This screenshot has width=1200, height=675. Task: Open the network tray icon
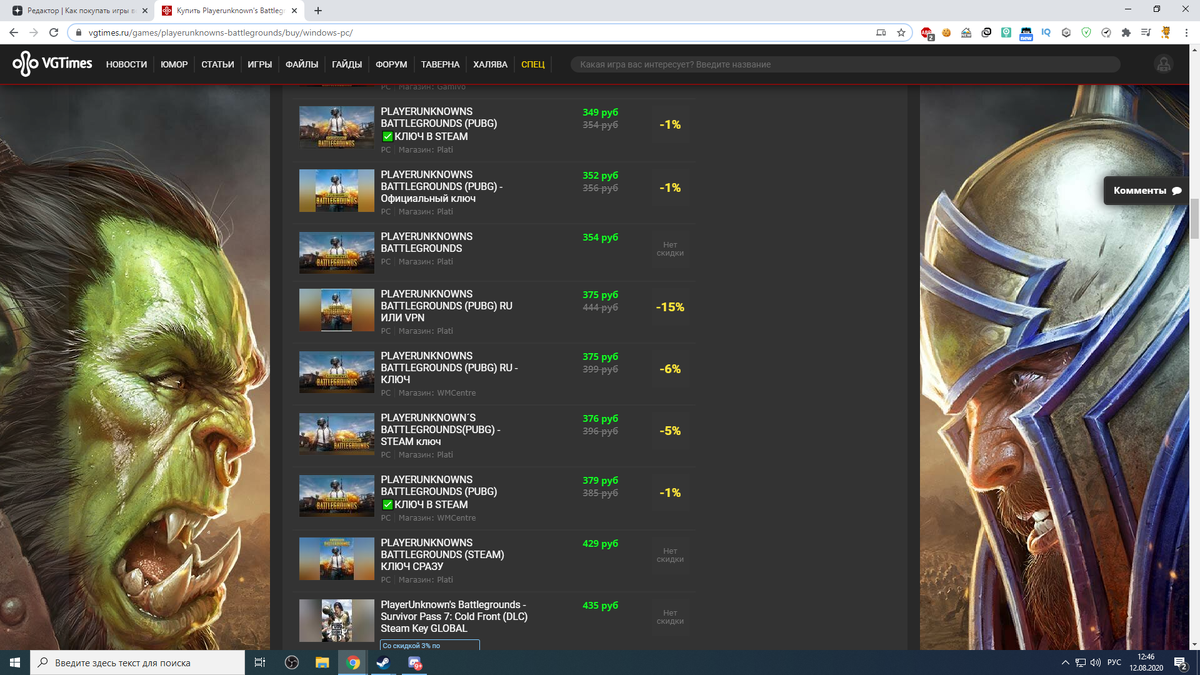1080,662
